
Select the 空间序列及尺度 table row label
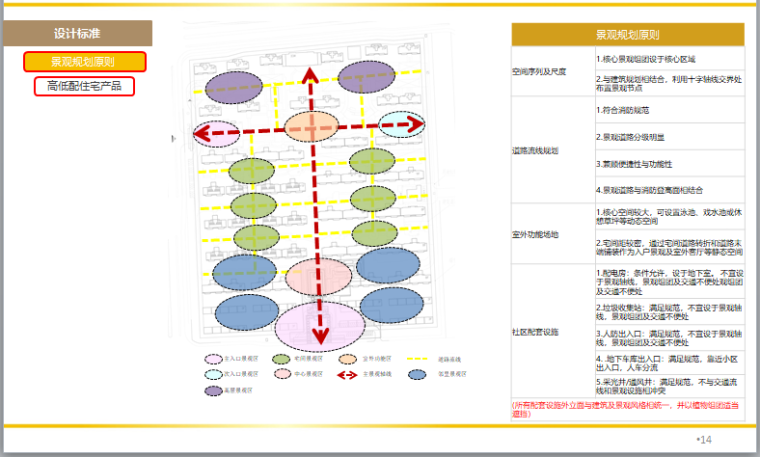[539, 71]
